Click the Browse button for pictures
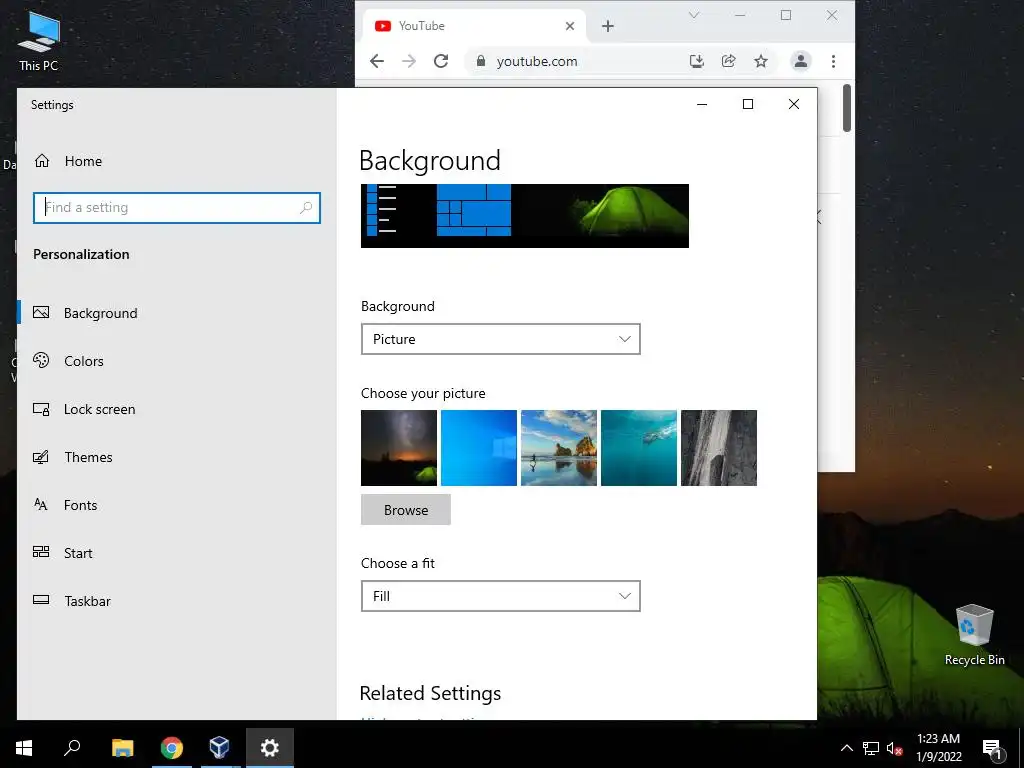Viewport: 1024px width, 768px height. (406, 509)
